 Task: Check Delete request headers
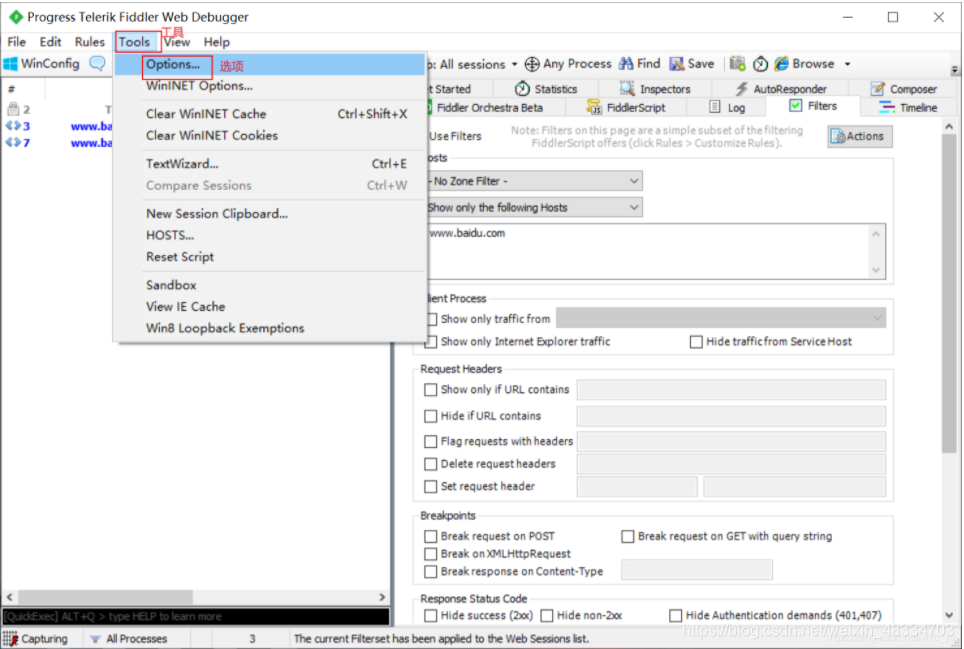point(430,464)
